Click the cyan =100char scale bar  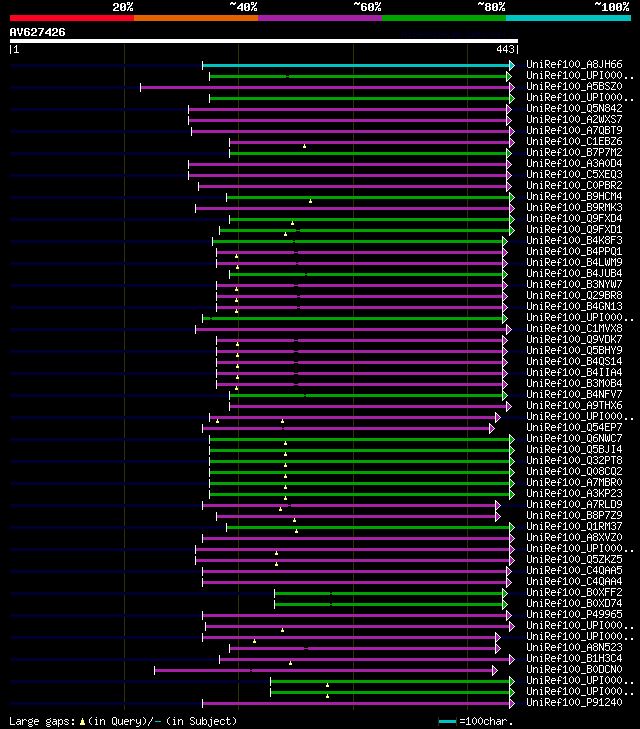tap(447, 722)
